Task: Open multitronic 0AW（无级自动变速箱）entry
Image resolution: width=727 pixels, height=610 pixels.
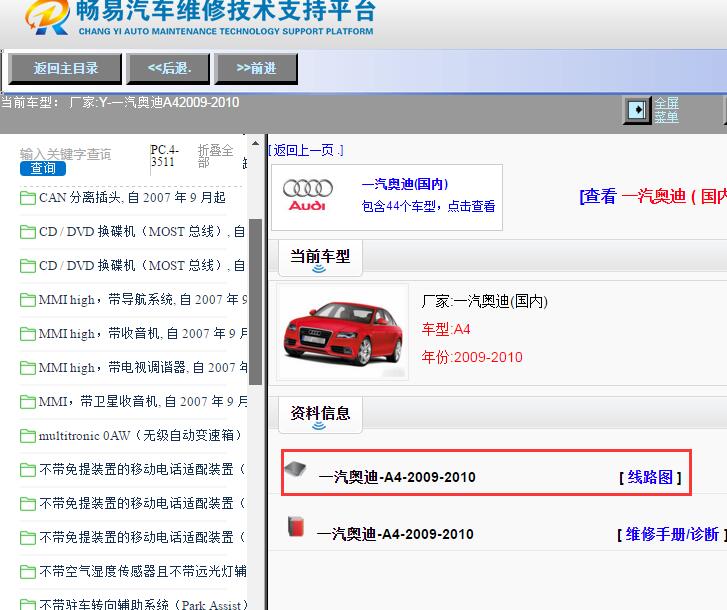Action: 140,436
